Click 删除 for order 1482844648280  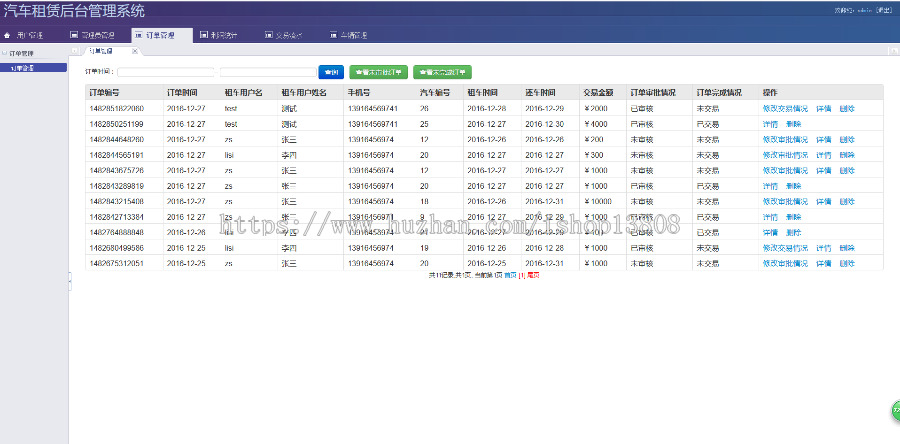coord(847,139)
